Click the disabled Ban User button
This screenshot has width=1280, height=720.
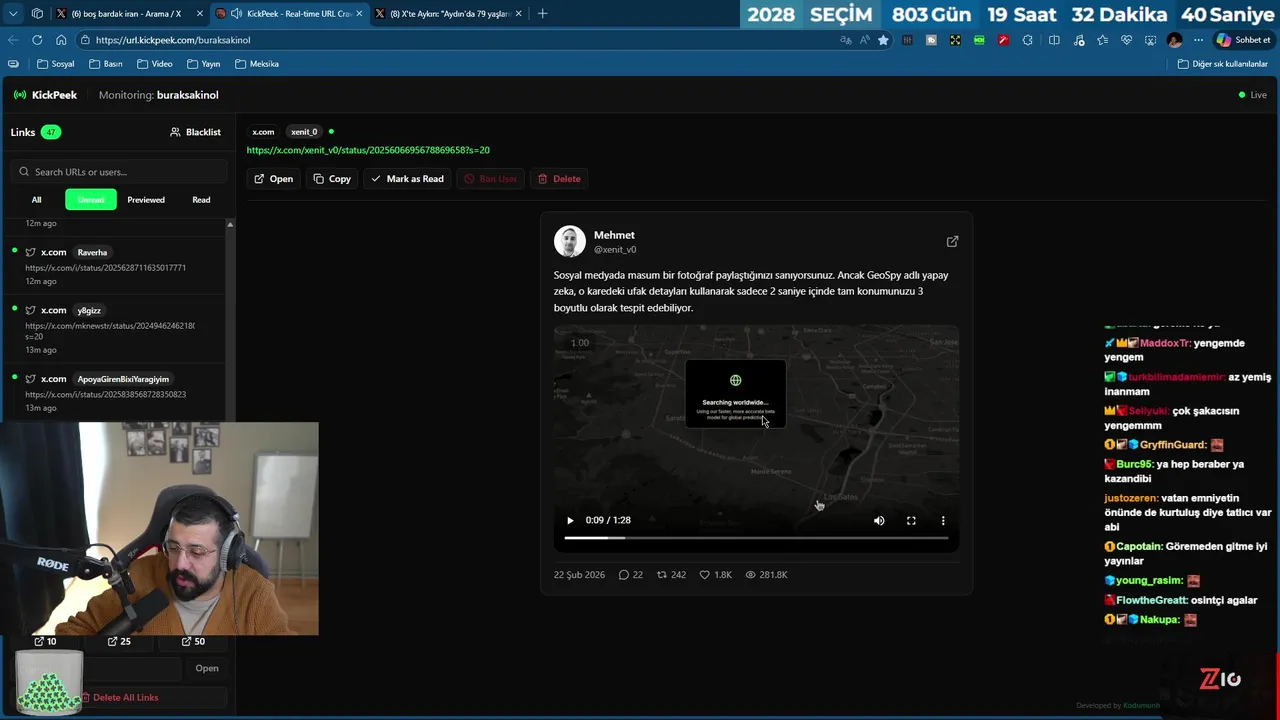coord(491,179)
